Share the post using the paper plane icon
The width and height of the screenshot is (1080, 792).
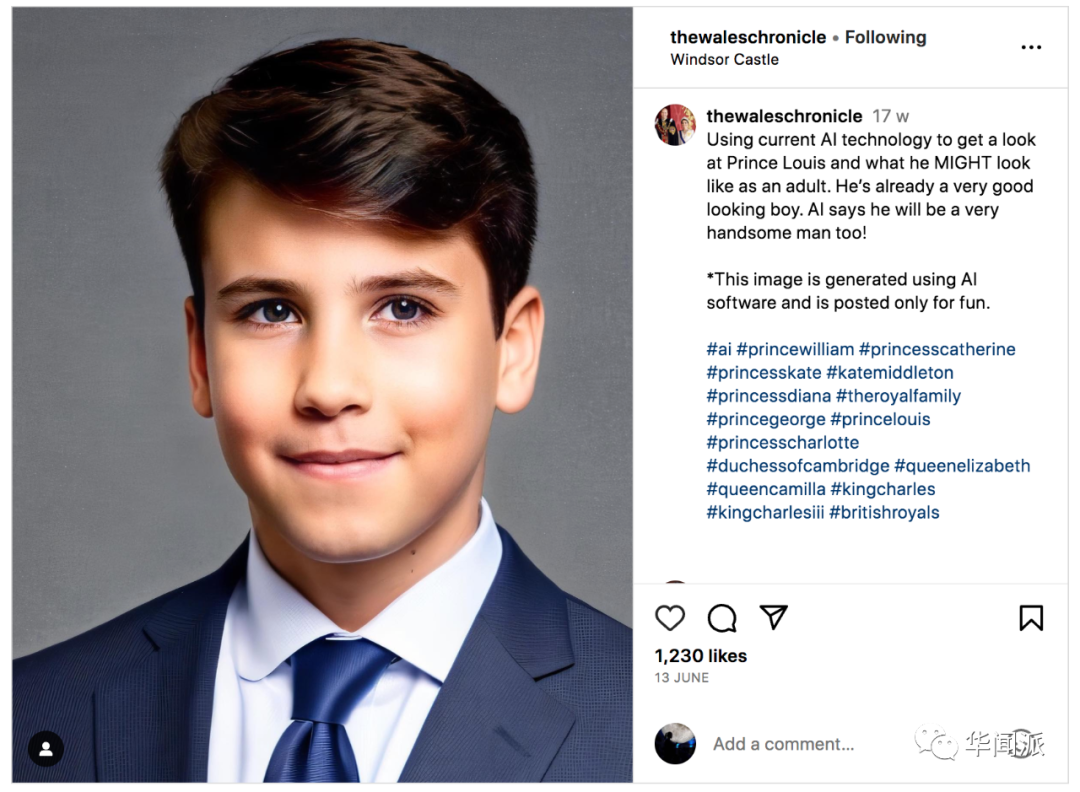[774, 617]
